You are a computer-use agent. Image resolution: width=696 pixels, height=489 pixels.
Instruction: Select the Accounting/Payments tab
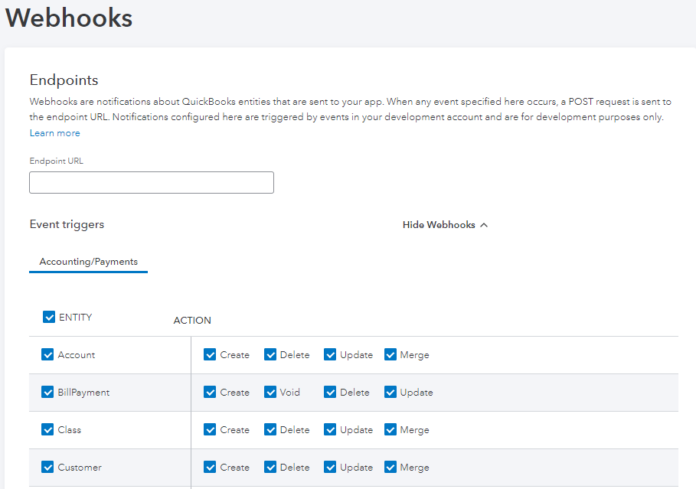coord(88,262)
